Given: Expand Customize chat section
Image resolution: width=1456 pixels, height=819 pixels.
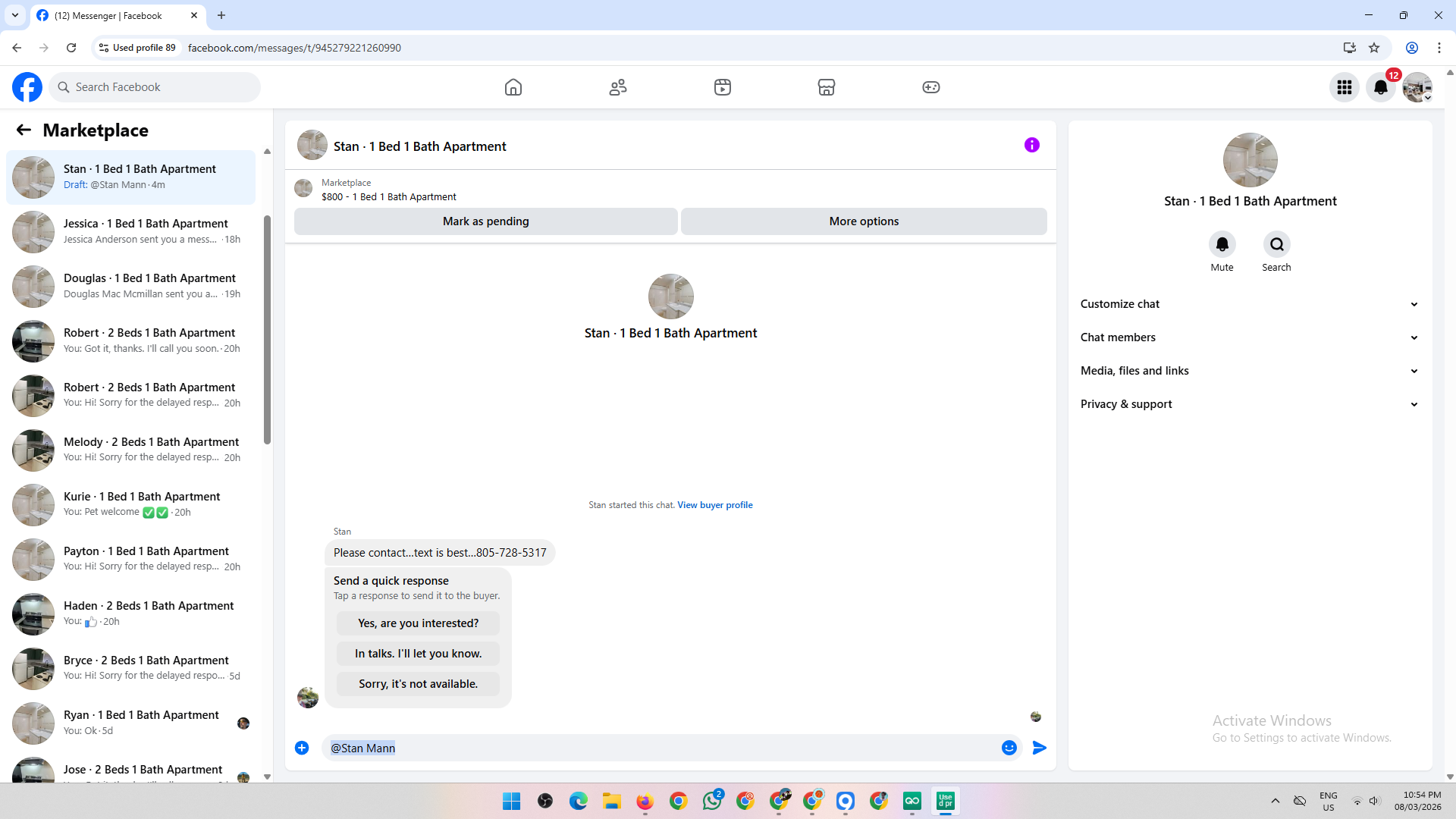Looking at the screenshot, I should (1250, 304).
